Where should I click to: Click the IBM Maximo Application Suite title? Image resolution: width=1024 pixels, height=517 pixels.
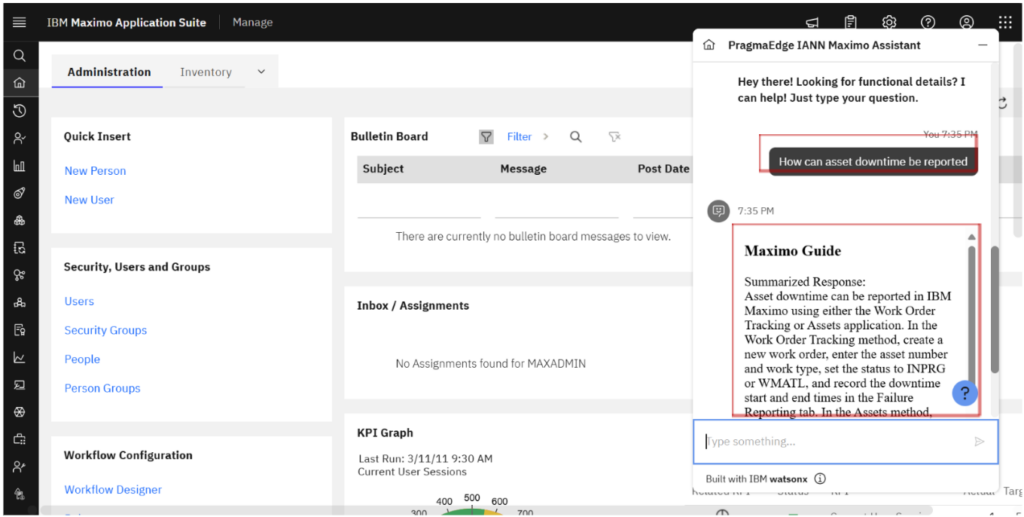127,22
